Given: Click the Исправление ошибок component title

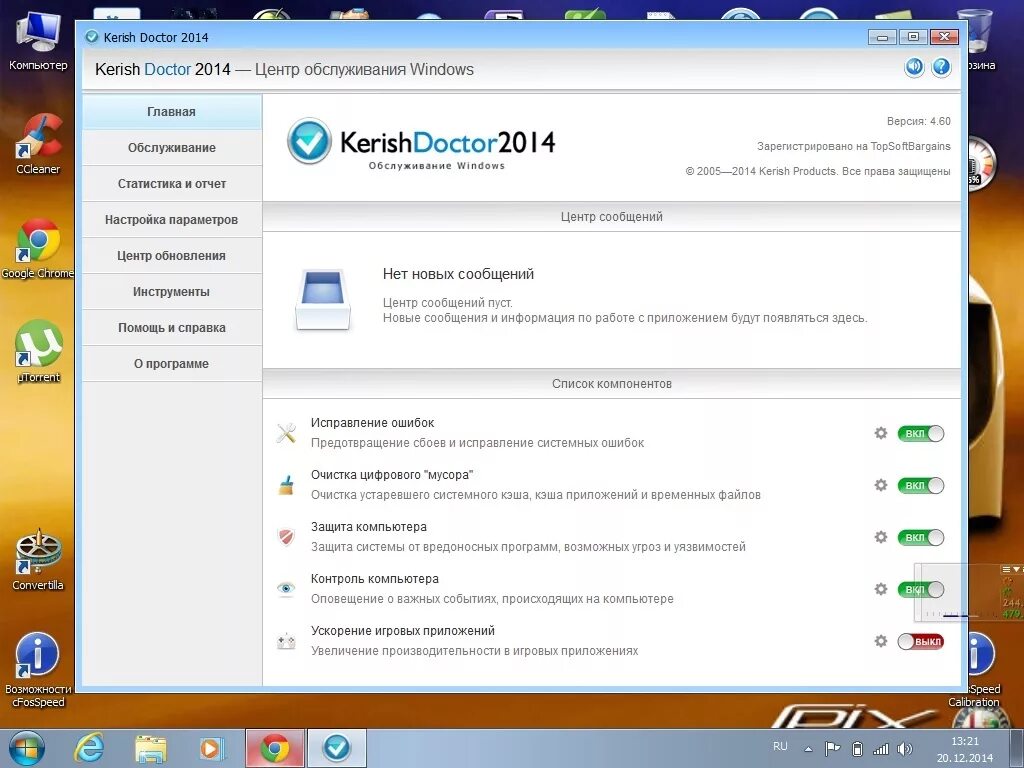Looking at the screenshot, I should [x=372, y=423].
